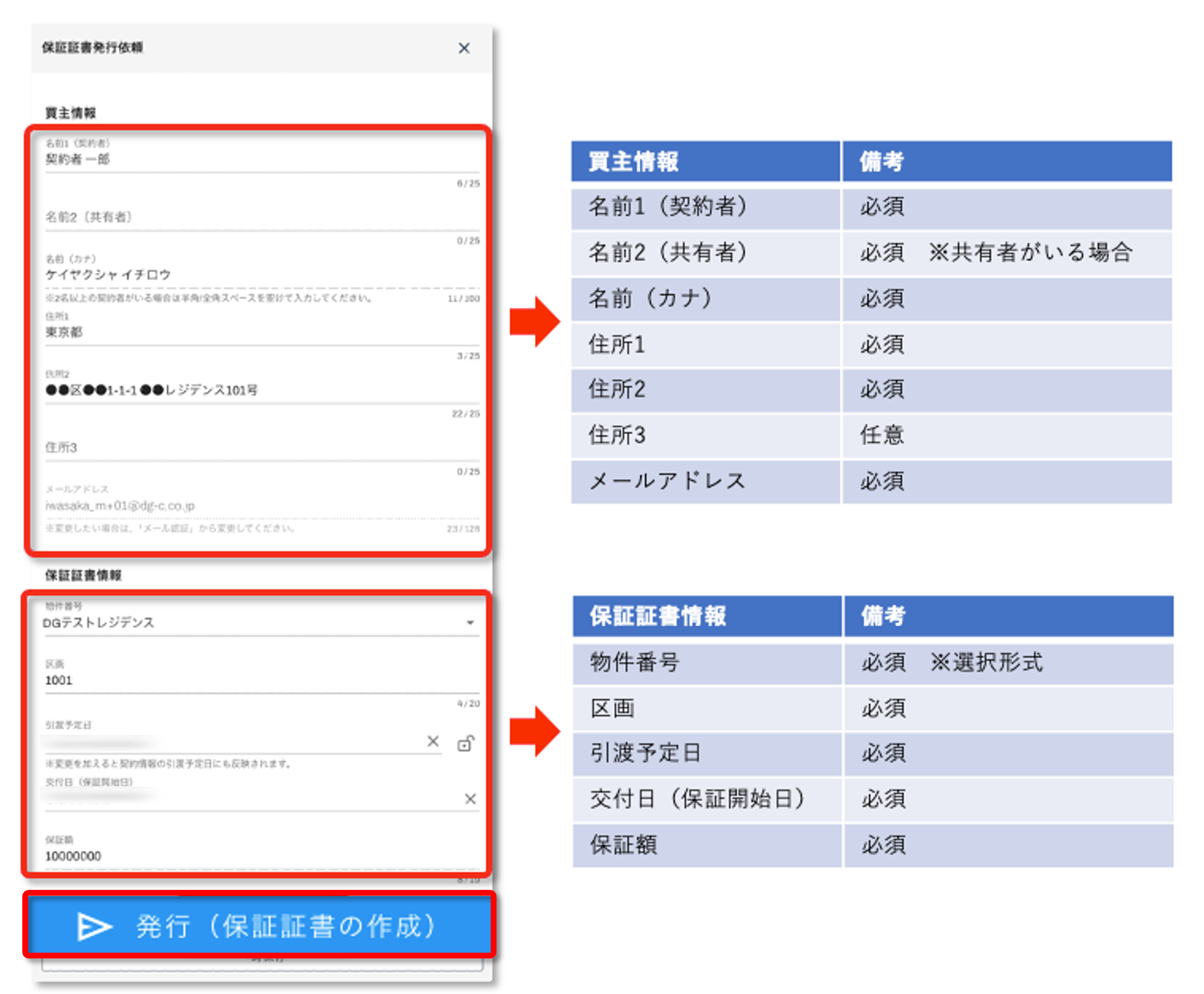Clear the 引渡予定日 date with X icon
The width and height of the screenshot is (1204, 994).
(x=433, y=742)
